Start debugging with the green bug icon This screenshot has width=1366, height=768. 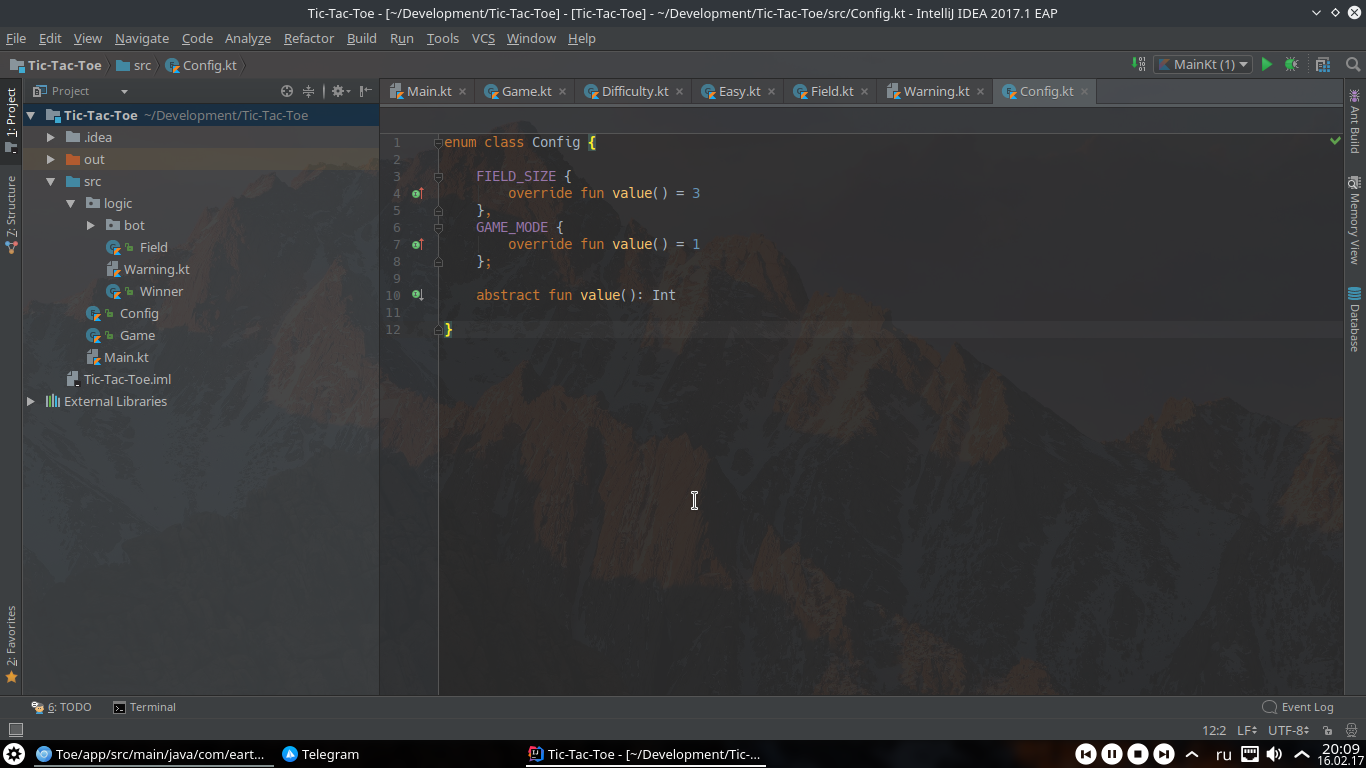pos(1292,65)
